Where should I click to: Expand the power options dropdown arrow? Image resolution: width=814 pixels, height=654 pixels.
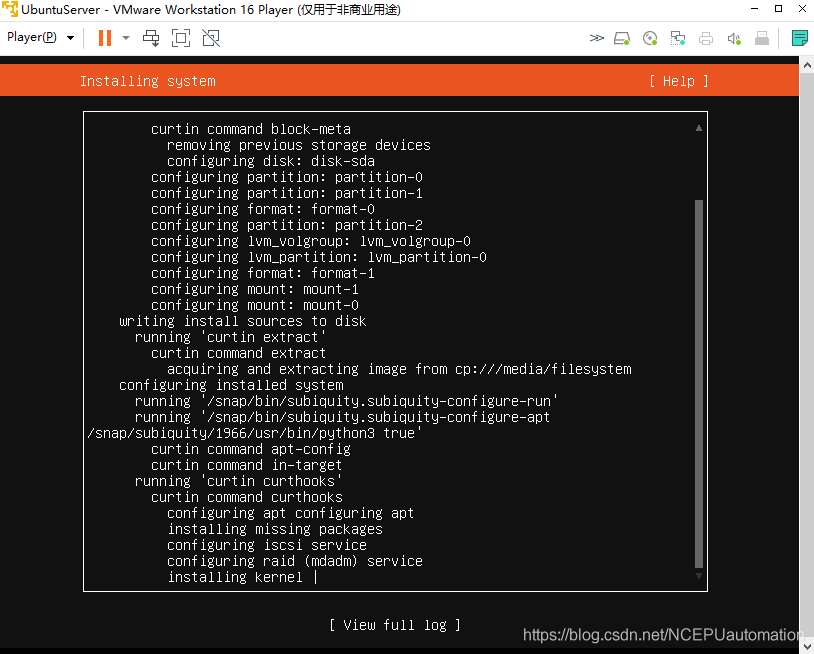pos(126,38)
